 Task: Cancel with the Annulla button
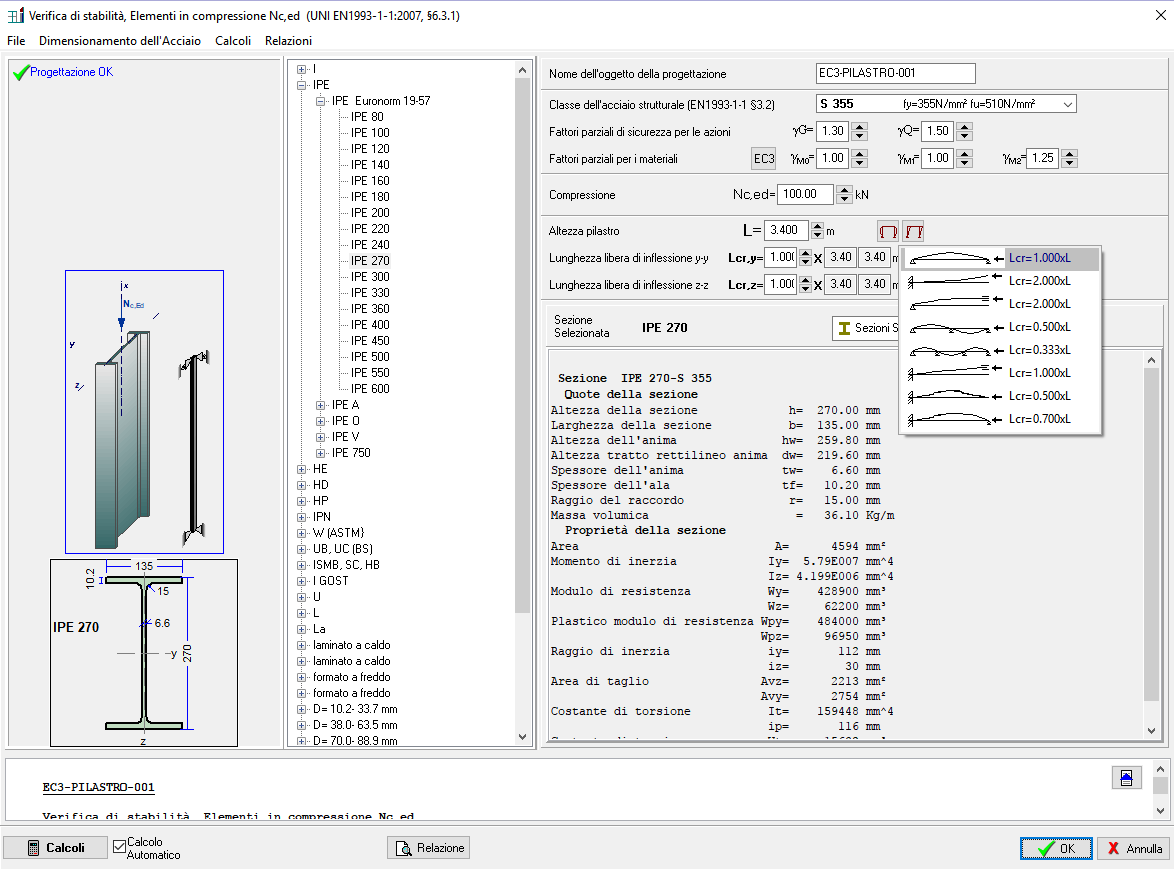coord(1134,848)
